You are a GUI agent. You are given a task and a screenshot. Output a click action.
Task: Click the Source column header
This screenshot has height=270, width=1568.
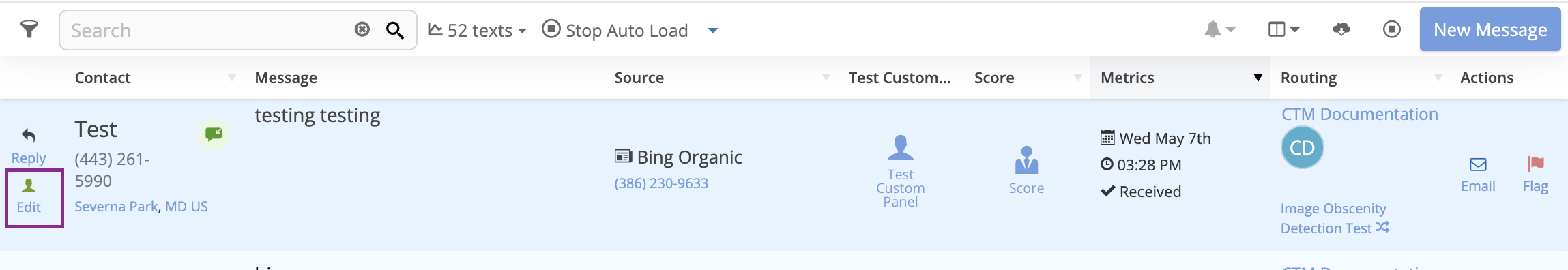pos(639,78)
